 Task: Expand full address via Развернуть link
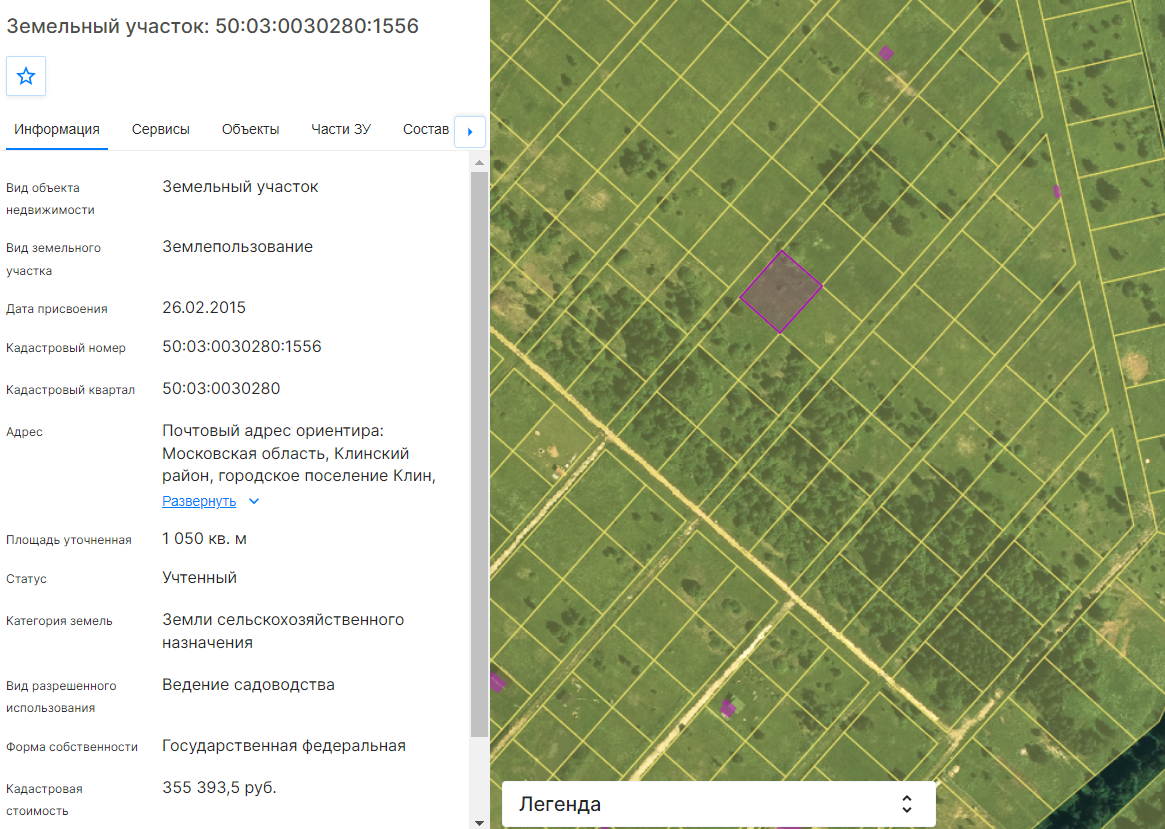pyautogui.click(x=199, y=501)
